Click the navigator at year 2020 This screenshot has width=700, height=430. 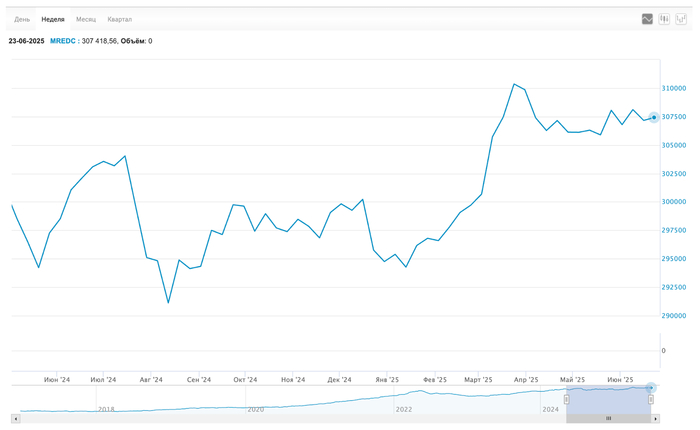[x=255, y=409]
